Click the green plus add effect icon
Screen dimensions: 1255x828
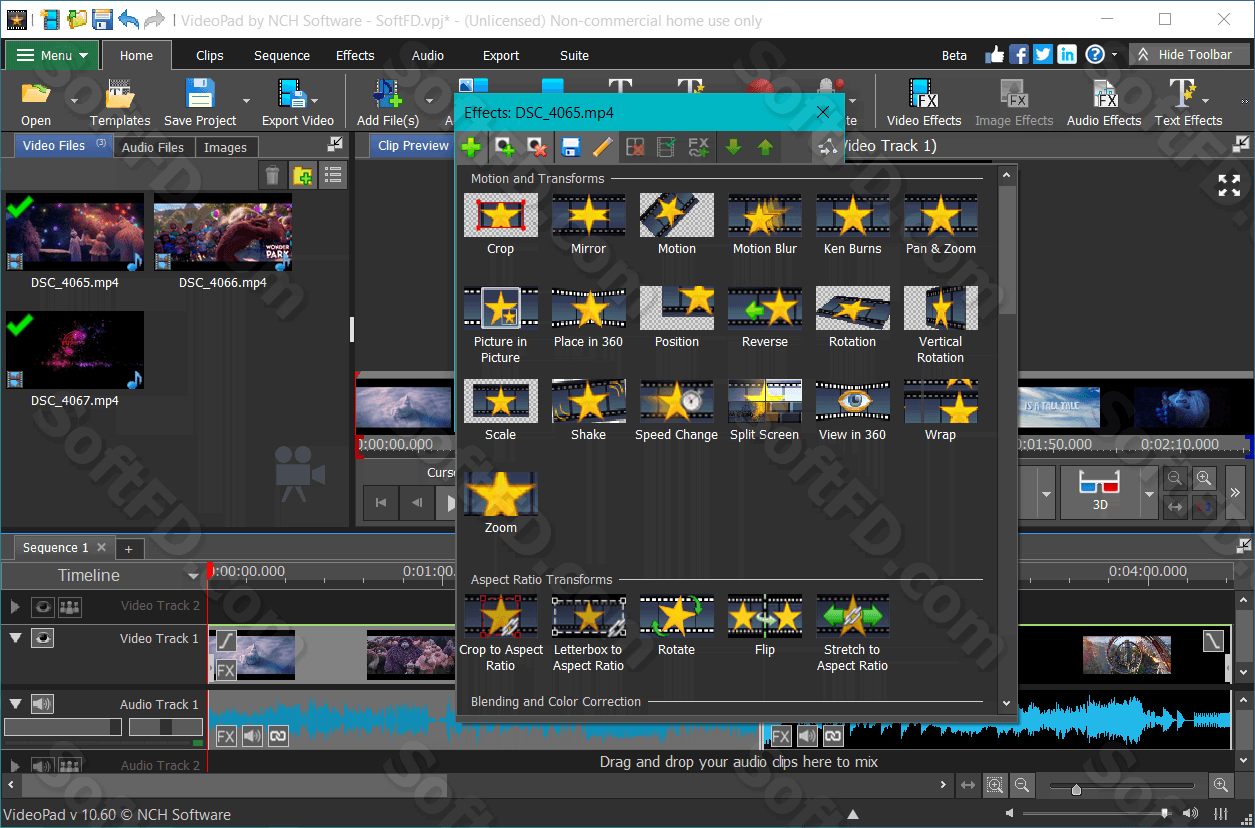[470, 148]
